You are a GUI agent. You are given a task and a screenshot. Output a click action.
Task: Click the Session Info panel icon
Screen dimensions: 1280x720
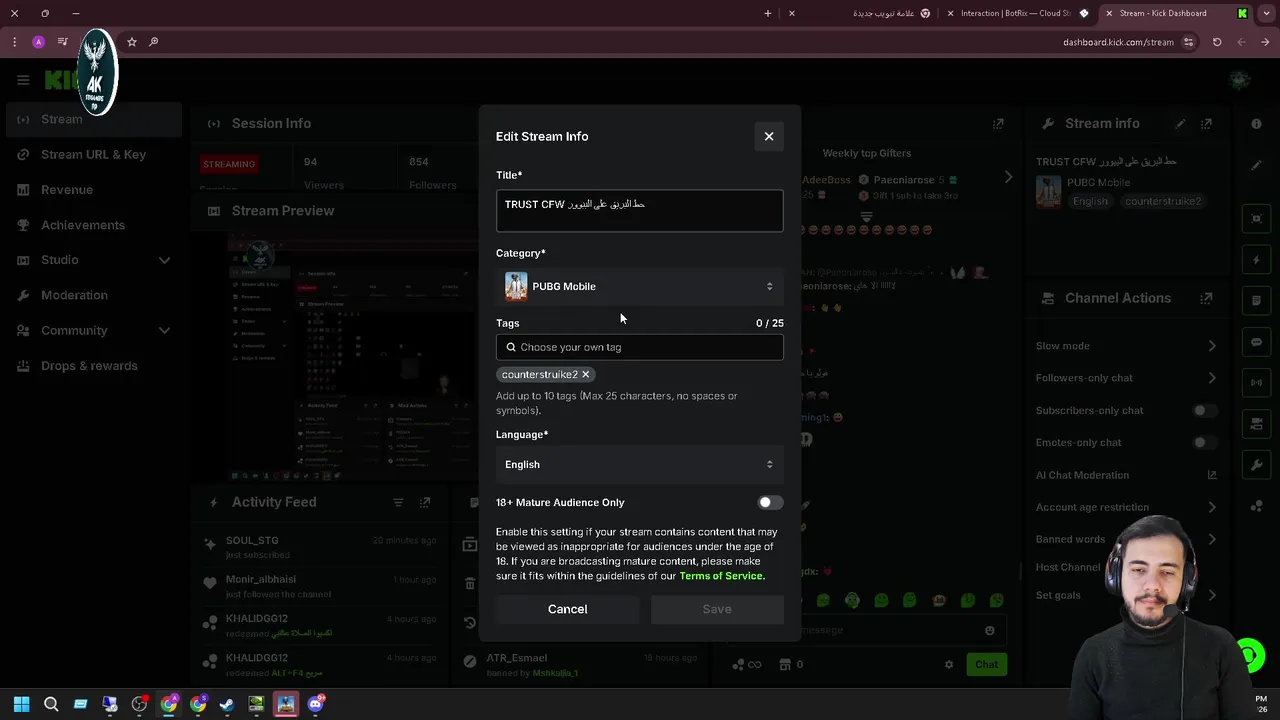click(214, 123)
